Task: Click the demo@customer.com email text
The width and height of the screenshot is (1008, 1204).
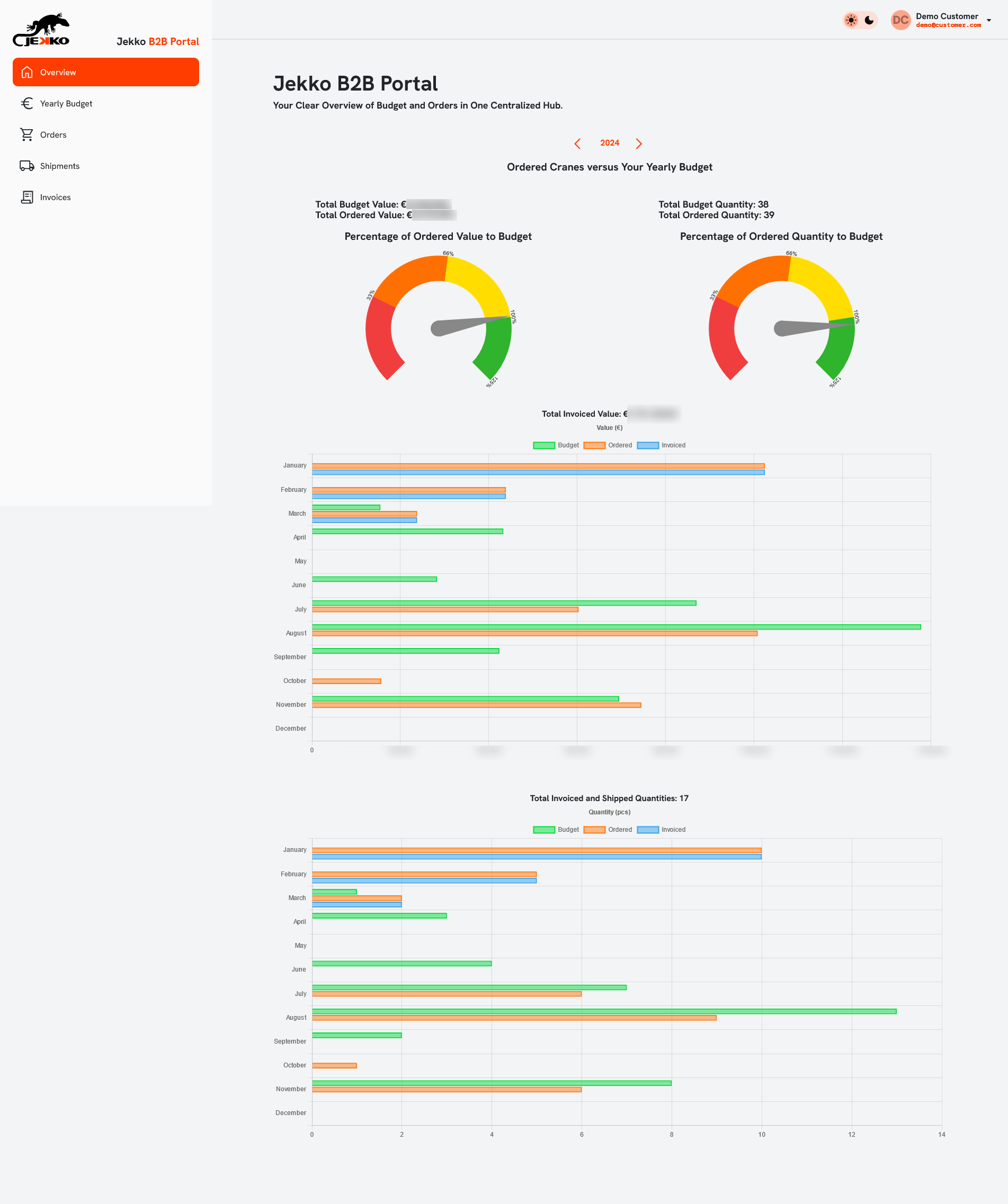Action: (948, 25)
